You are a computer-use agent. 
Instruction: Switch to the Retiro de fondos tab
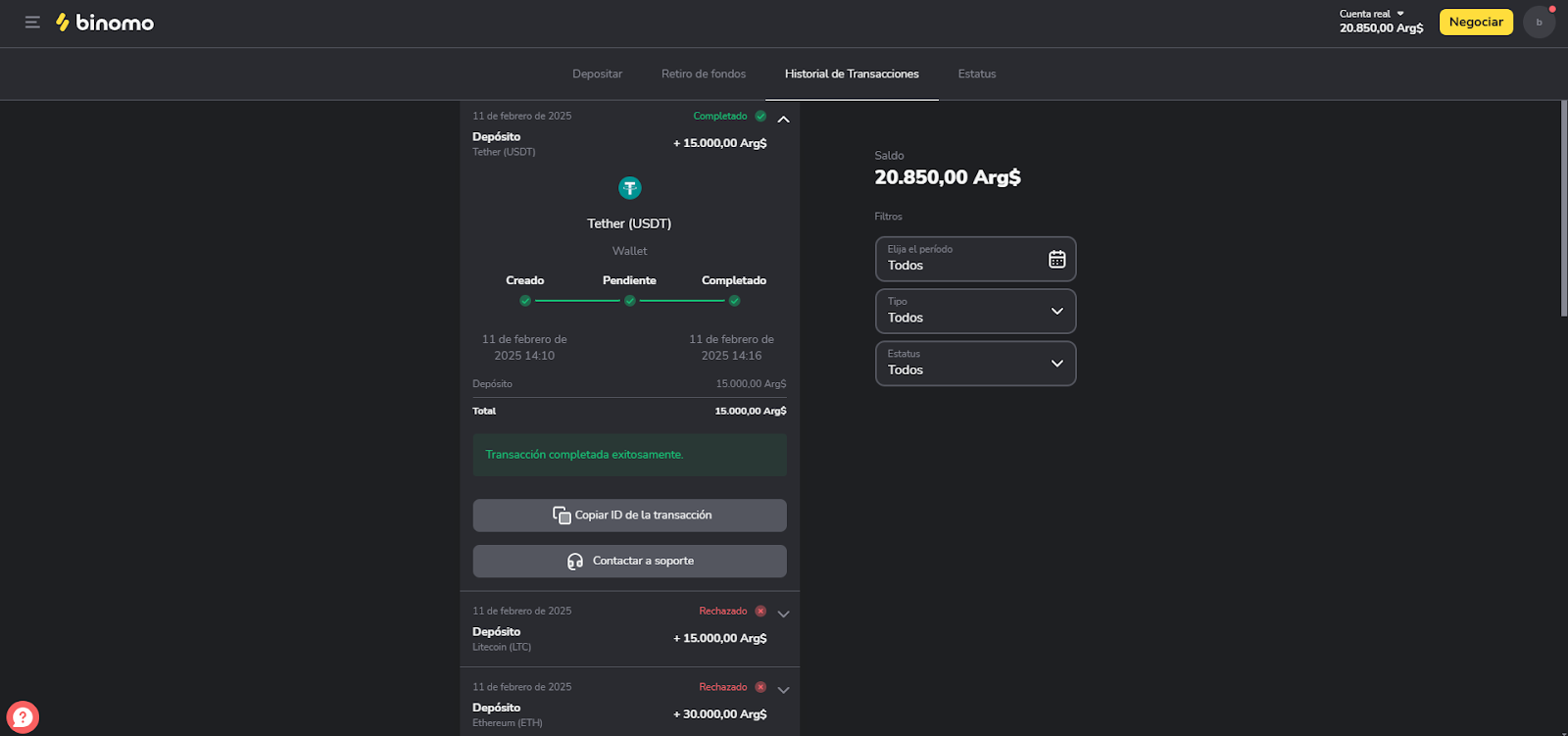(703, 74)
